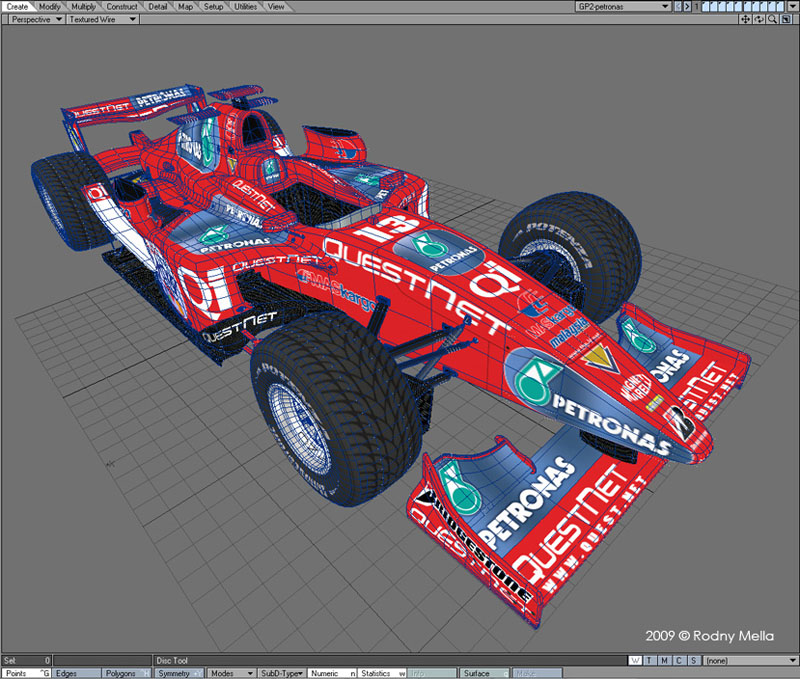Open the Textured Wire display mode dropdown
The width and height of the screenshot is (800, 679).
click(104, 19)
